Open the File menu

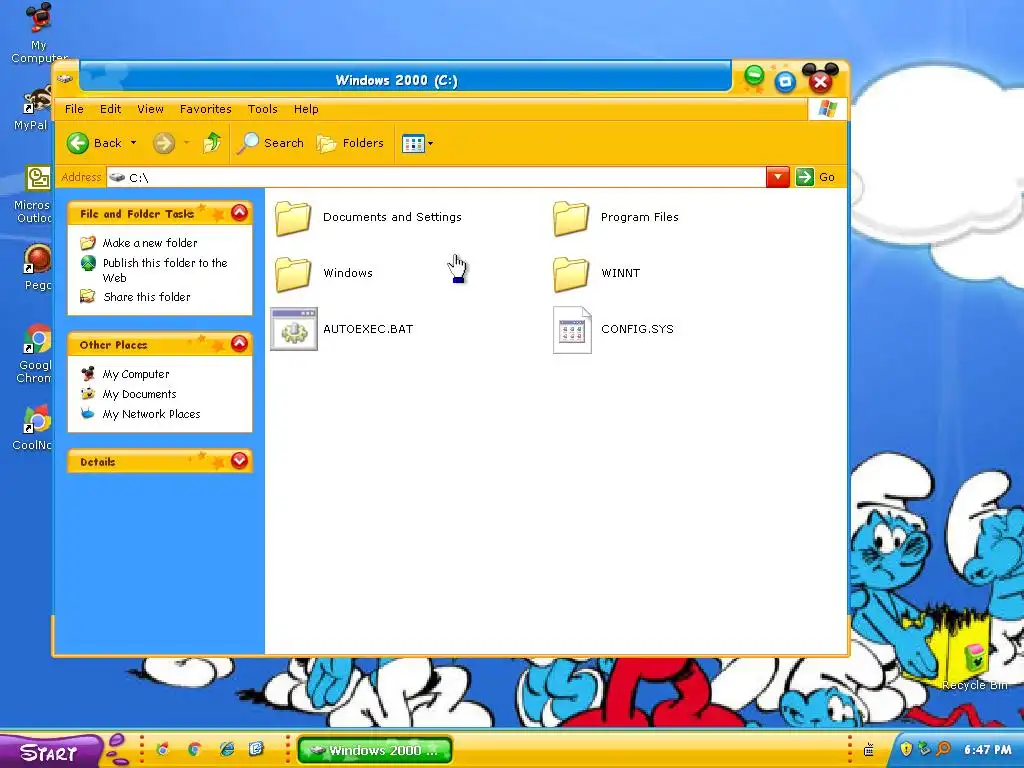pos(74,109)
